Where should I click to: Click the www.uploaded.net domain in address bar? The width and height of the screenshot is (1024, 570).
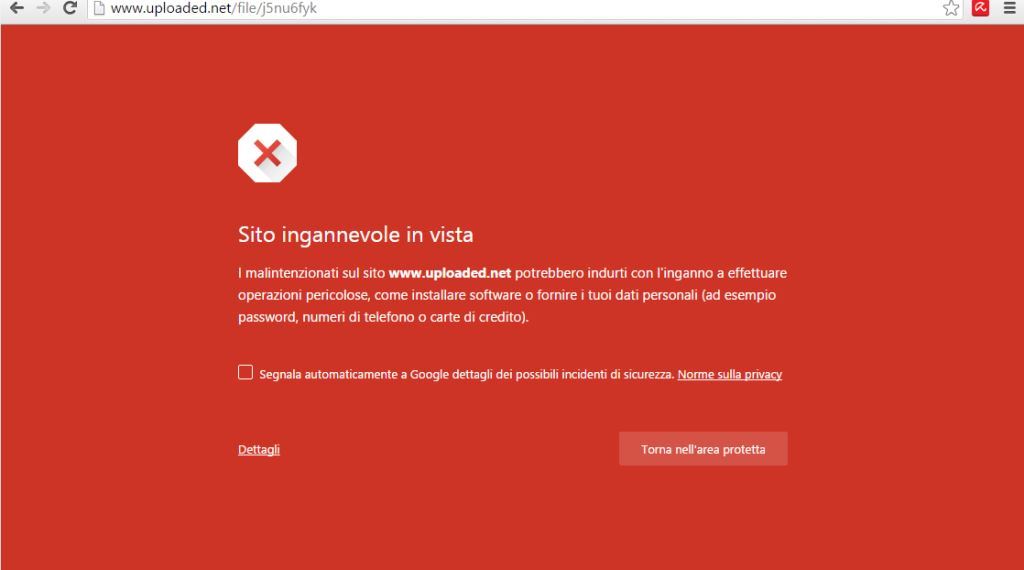click(171, 8)
